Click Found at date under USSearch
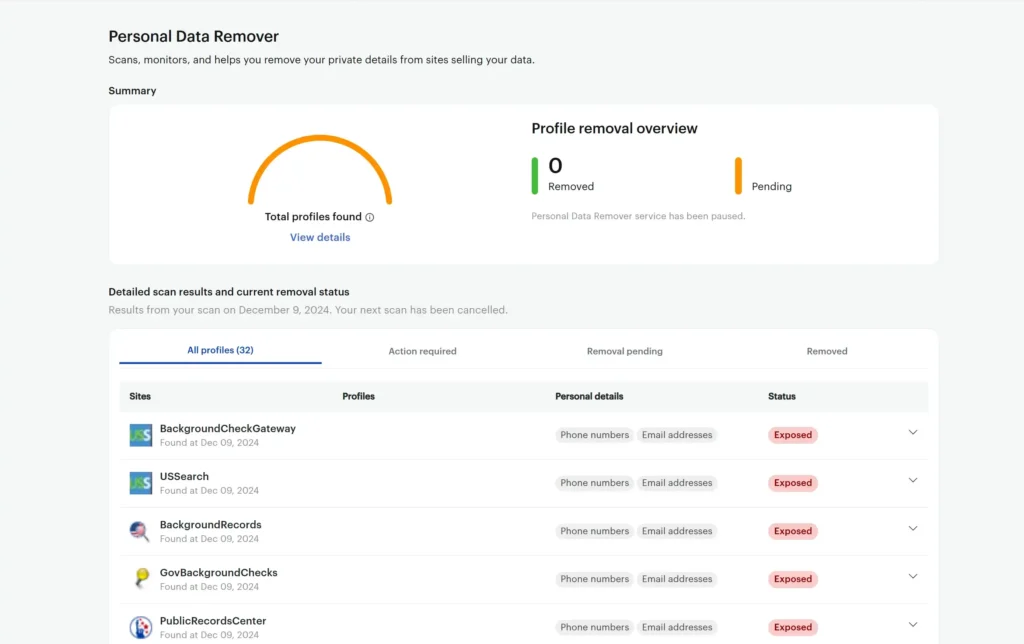1024x644 pixels. [x=209, y=491]
